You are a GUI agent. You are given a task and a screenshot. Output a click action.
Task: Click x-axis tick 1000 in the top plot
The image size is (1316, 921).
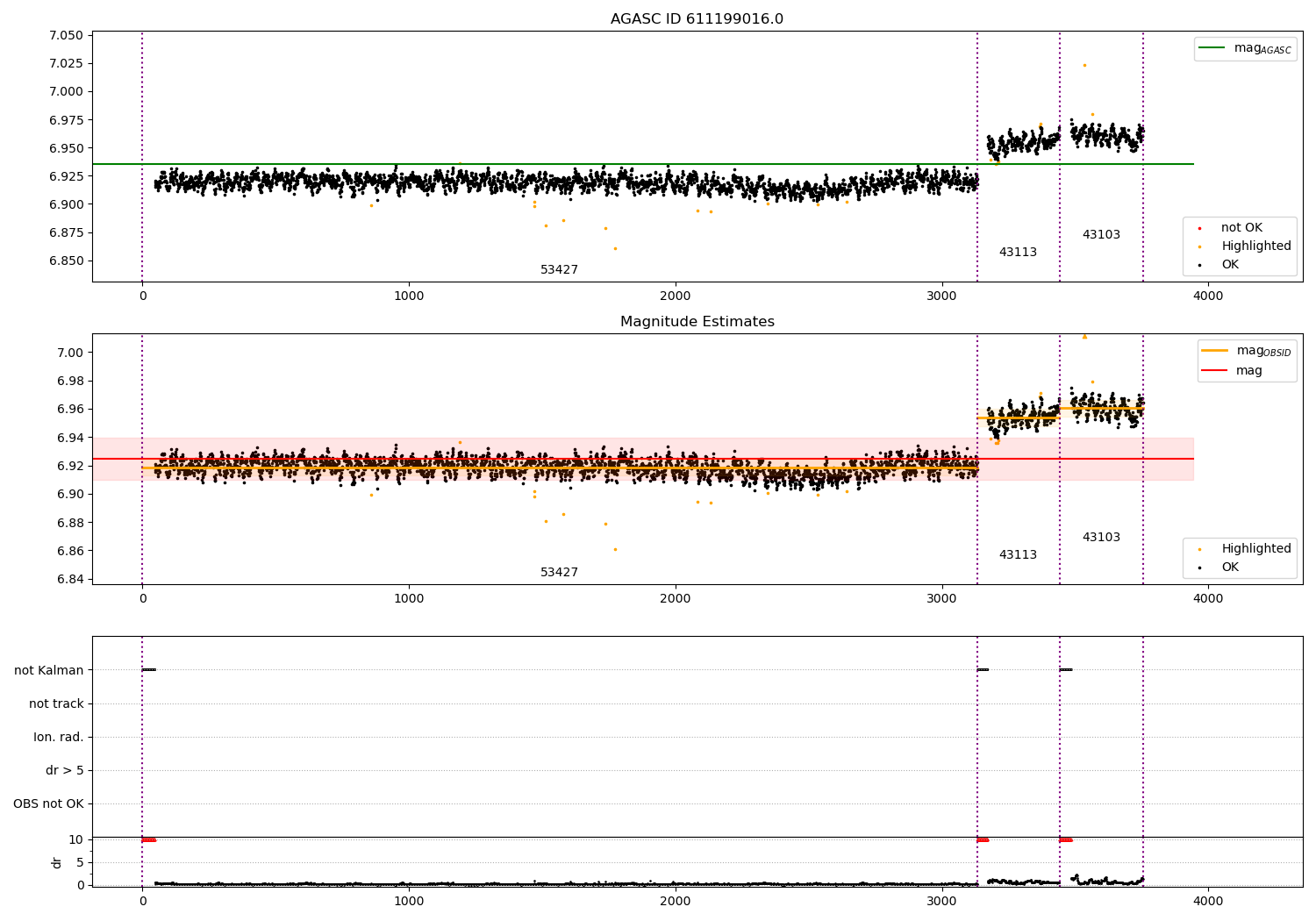pos(409,296)
